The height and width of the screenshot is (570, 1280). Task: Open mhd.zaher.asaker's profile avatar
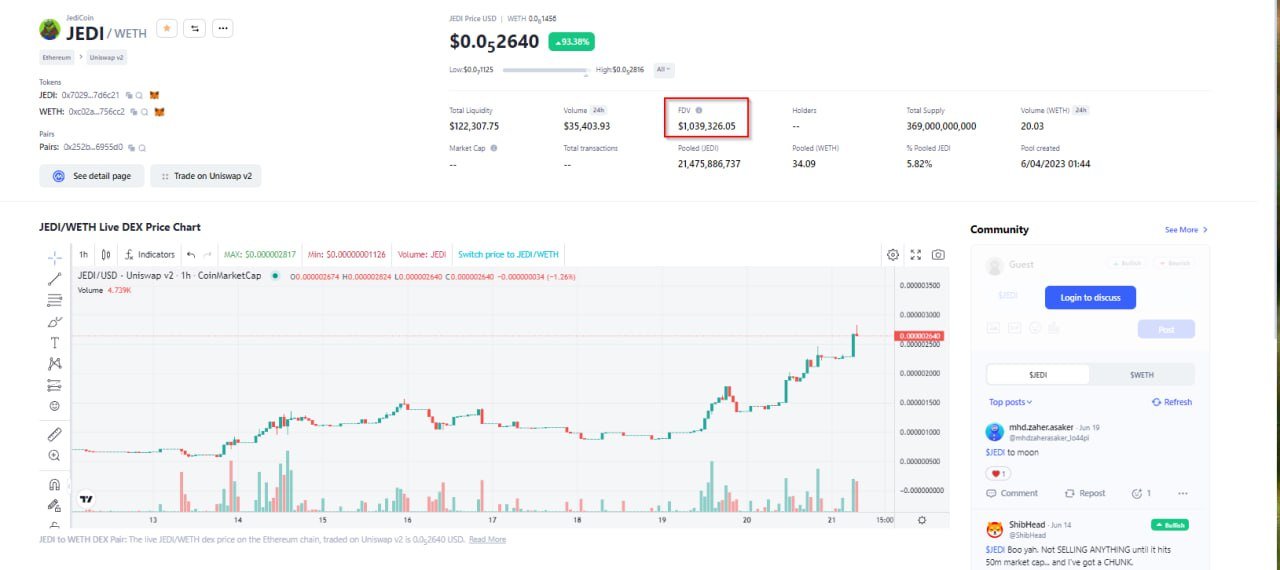point(995,432)
